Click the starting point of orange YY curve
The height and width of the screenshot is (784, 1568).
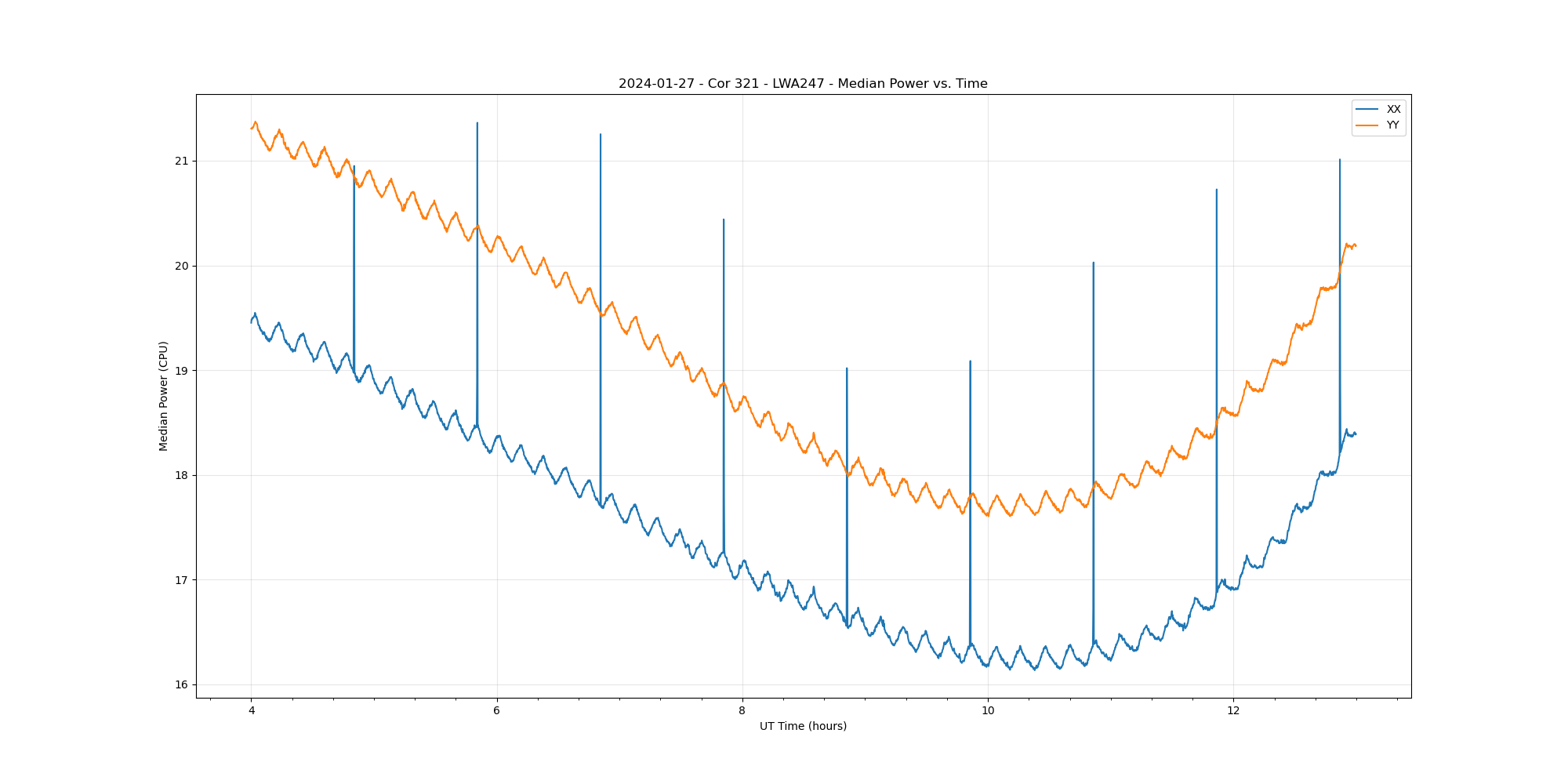(x=252, y=128)
